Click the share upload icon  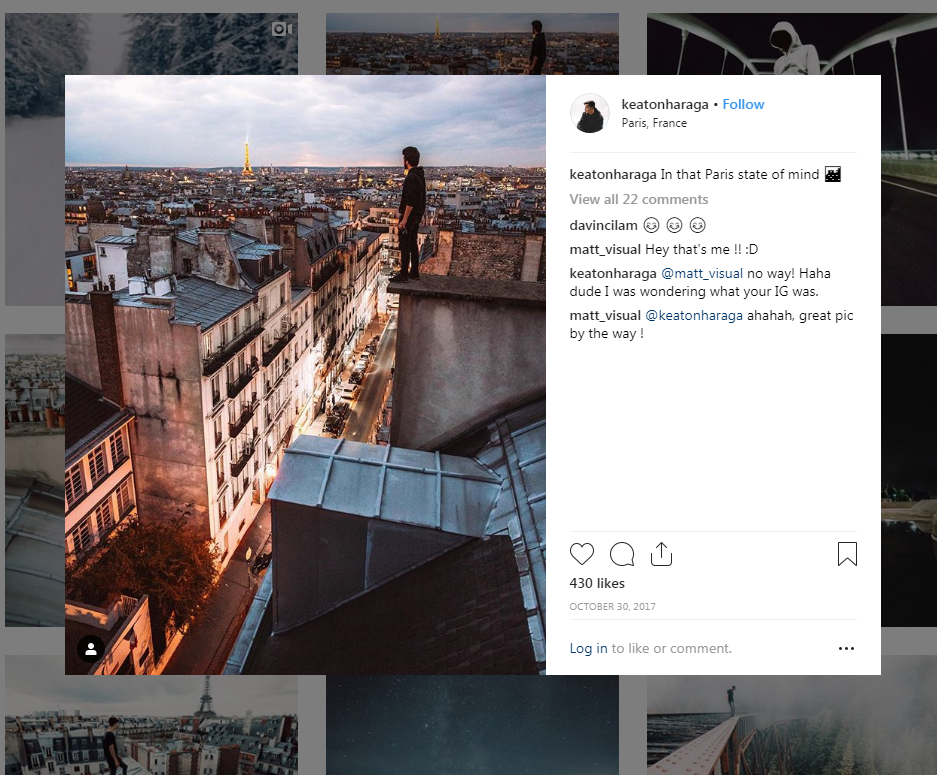pos(661,554)
